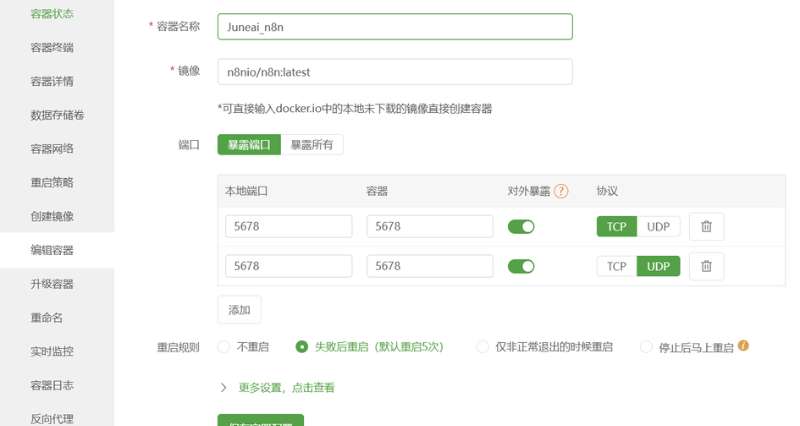This screenshot has width=800, height=426.
Task: Open 容器网络 in the sidebar
Action: pyautogui.click(x=52, y=148)
